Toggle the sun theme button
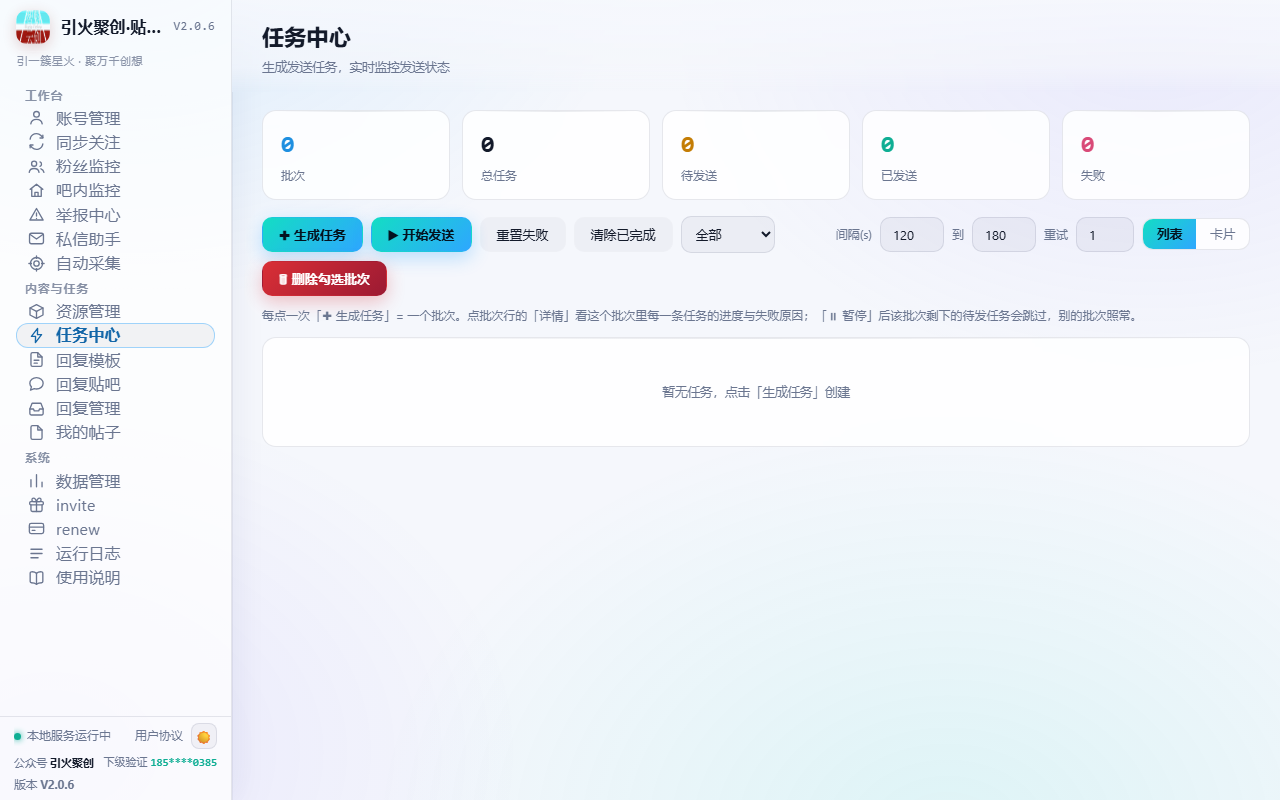The height and width of the screenshot is (800, 1280). pyautogui.click(x=204, y=736)
